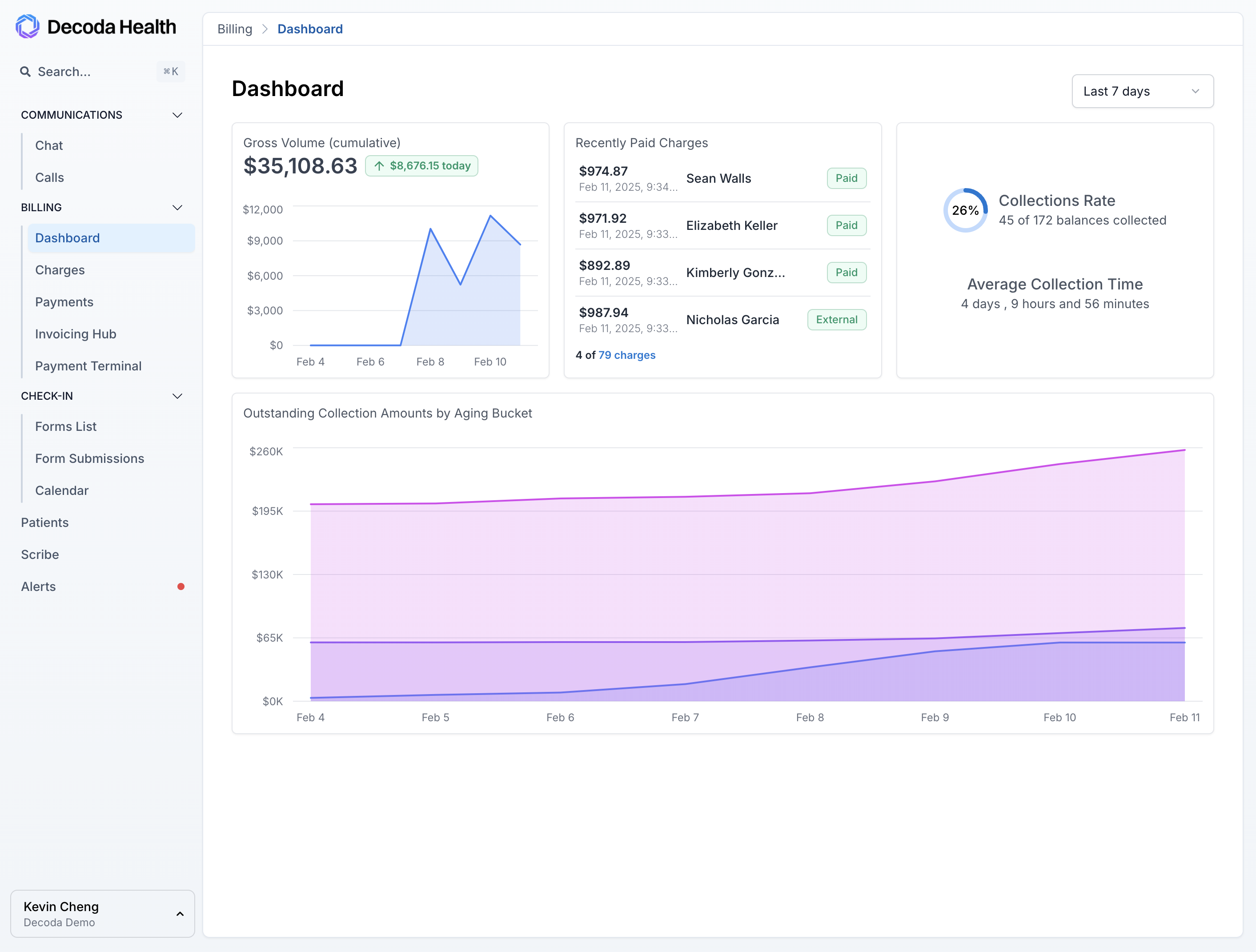Screen dimensions: 1256x952
Task: Click Billing in the breadcrumb
Action: coord(234,29)
